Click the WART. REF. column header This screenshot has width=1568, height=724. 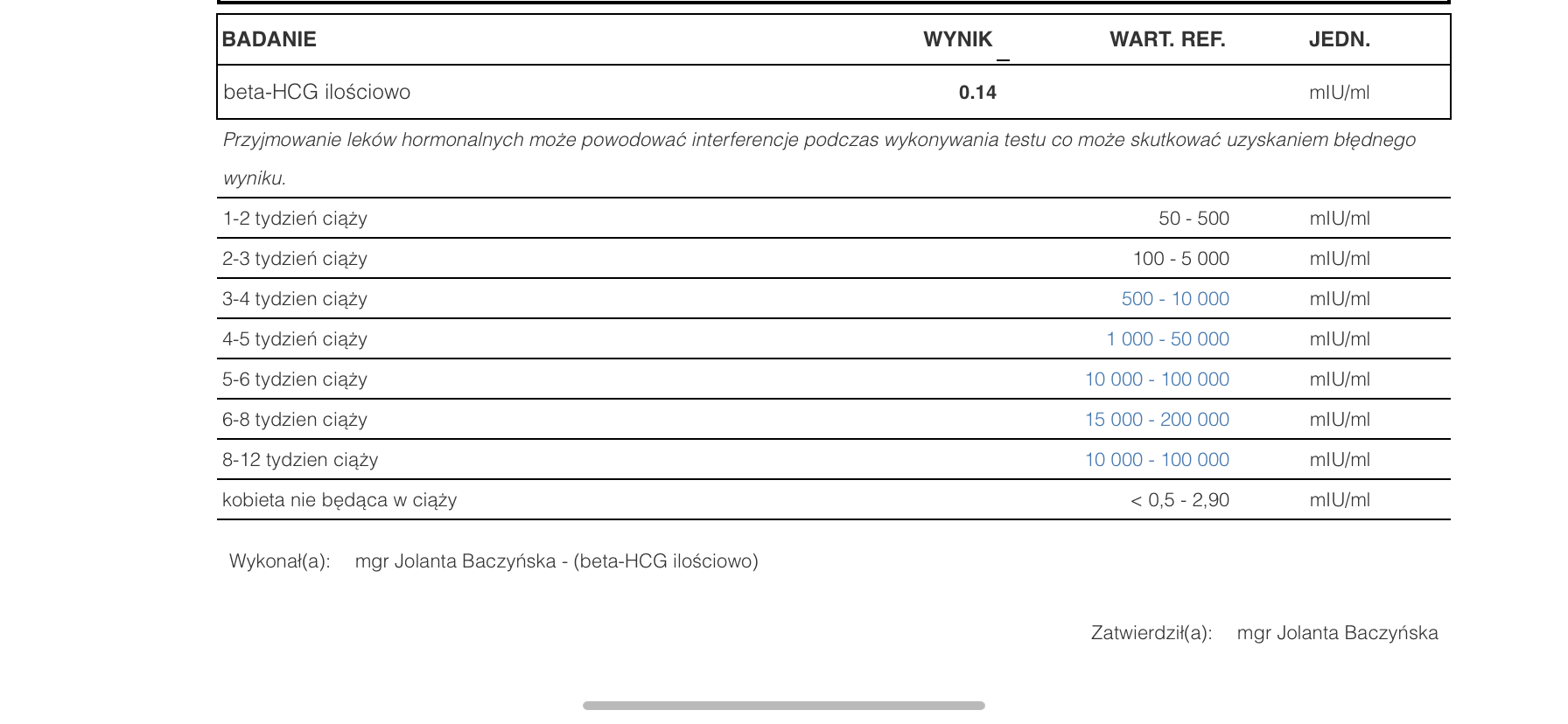click(1167, 39)
